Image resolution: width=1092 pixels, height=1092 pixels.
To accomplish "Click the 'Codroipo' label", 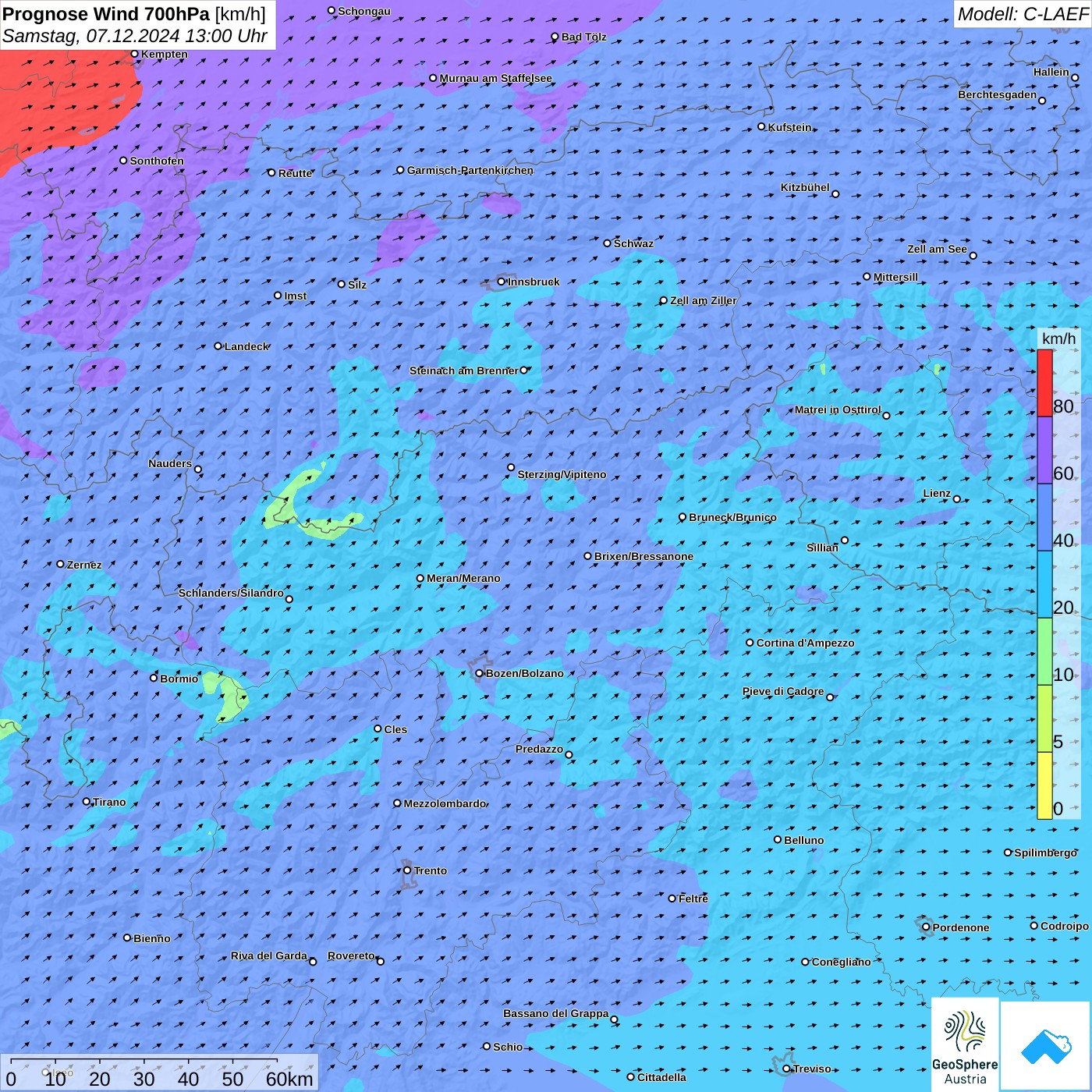I will [x=1065, y=926].
